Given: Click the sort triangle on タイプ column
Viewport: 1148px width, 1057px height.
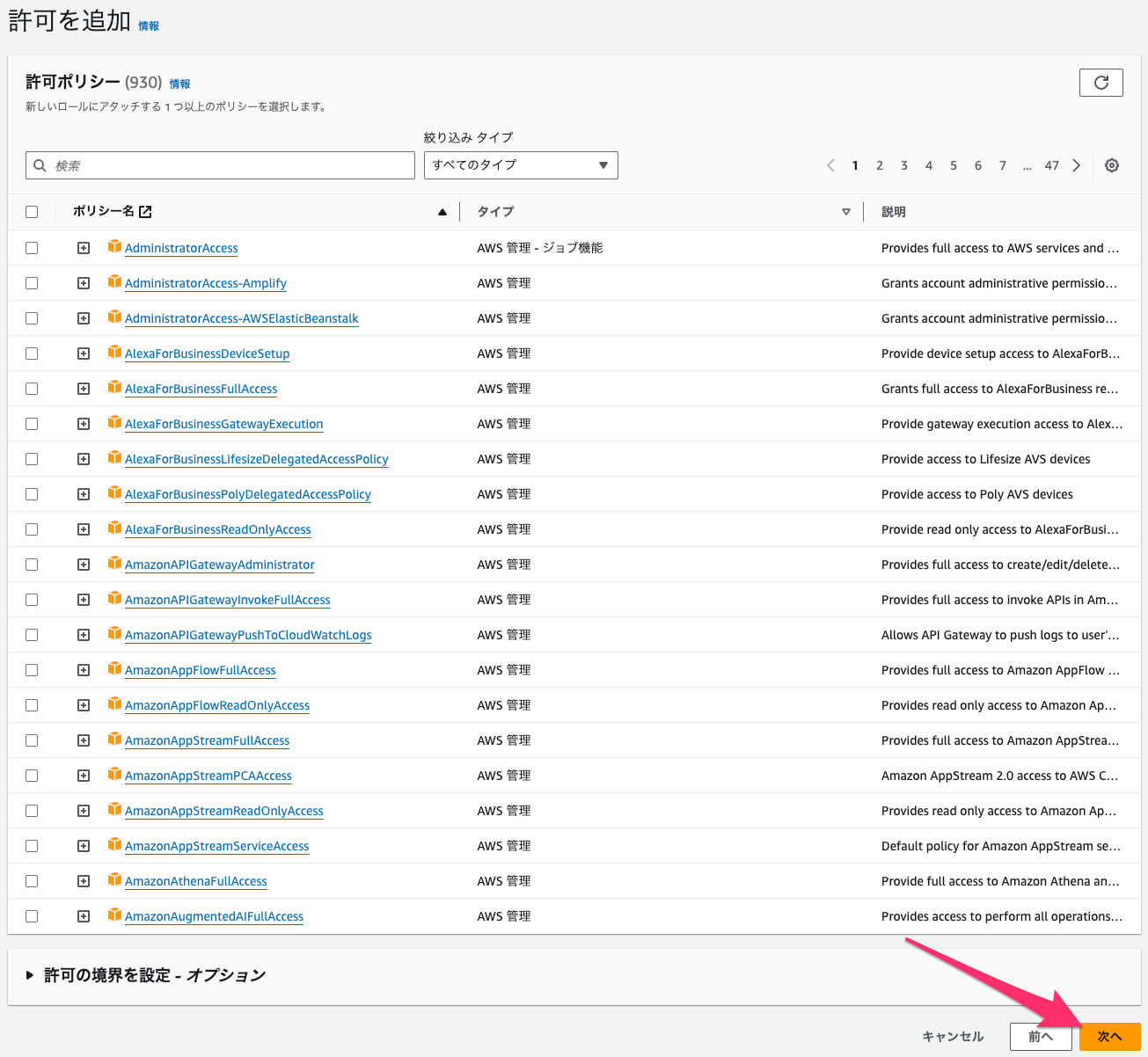Looking at the screenshot, I should tap(846, 212).
